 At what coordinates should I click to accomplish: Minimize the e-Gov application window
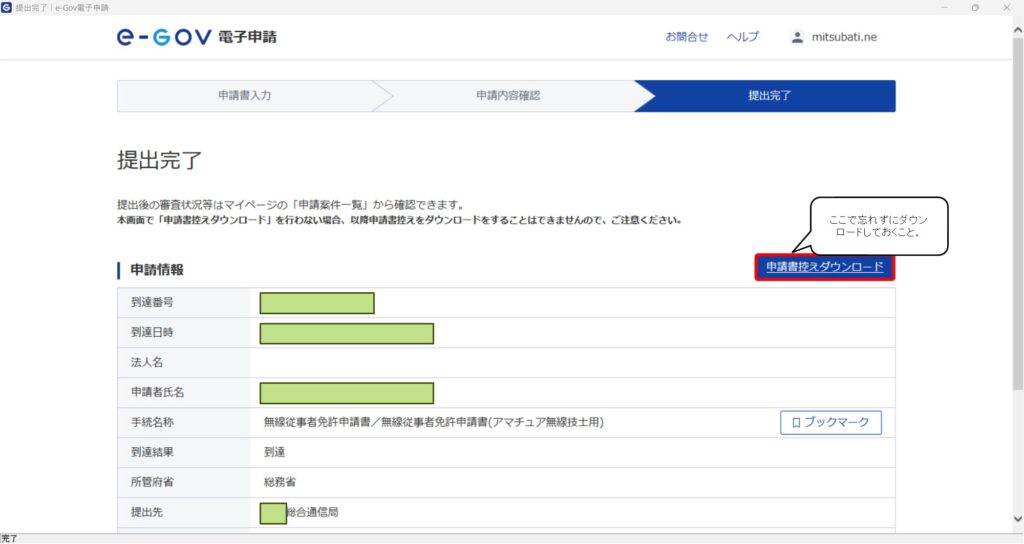tap(946, 7)
